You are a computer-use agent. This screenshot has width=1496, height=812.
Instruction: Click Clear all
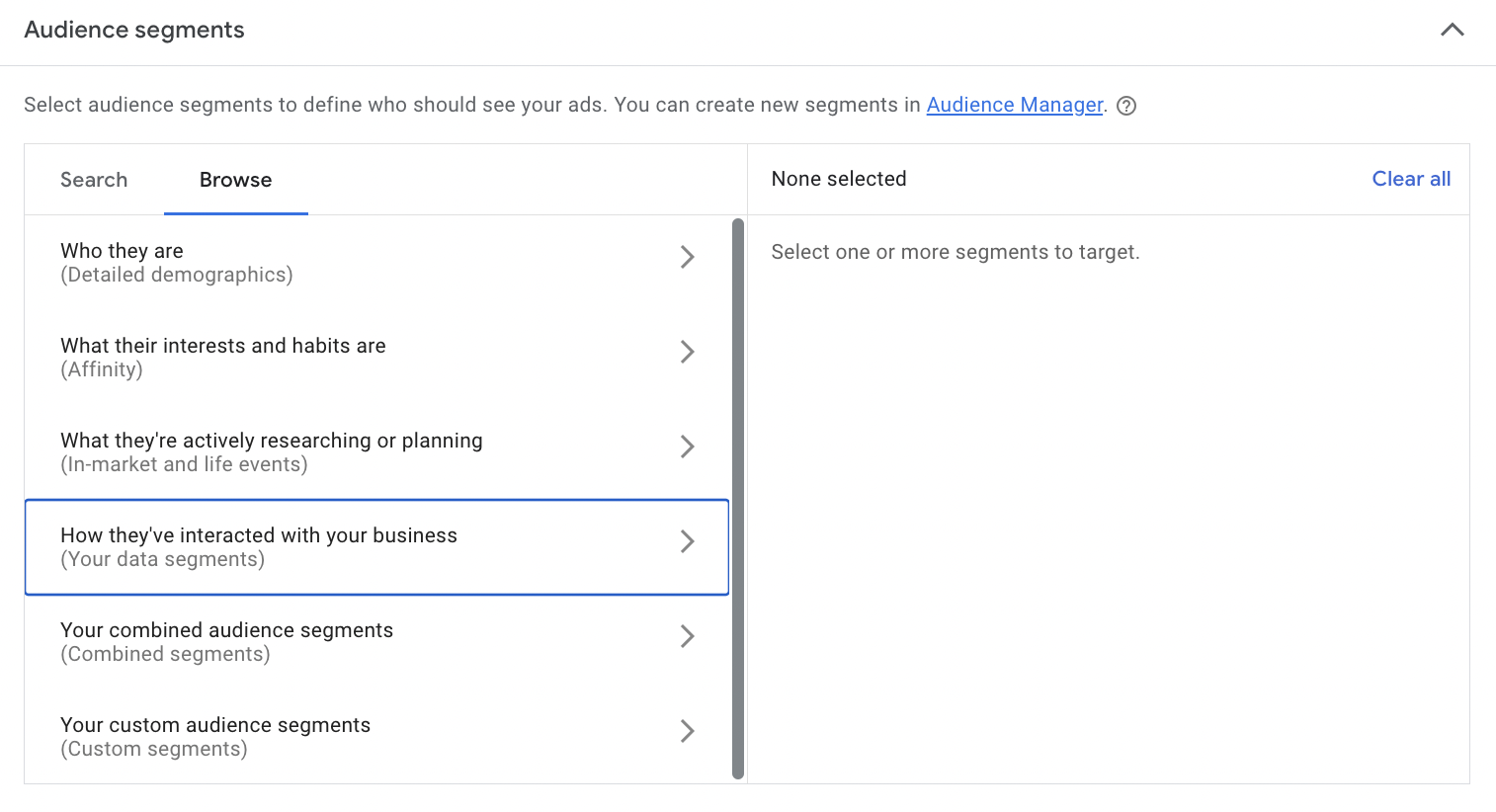click(1411, 179)
